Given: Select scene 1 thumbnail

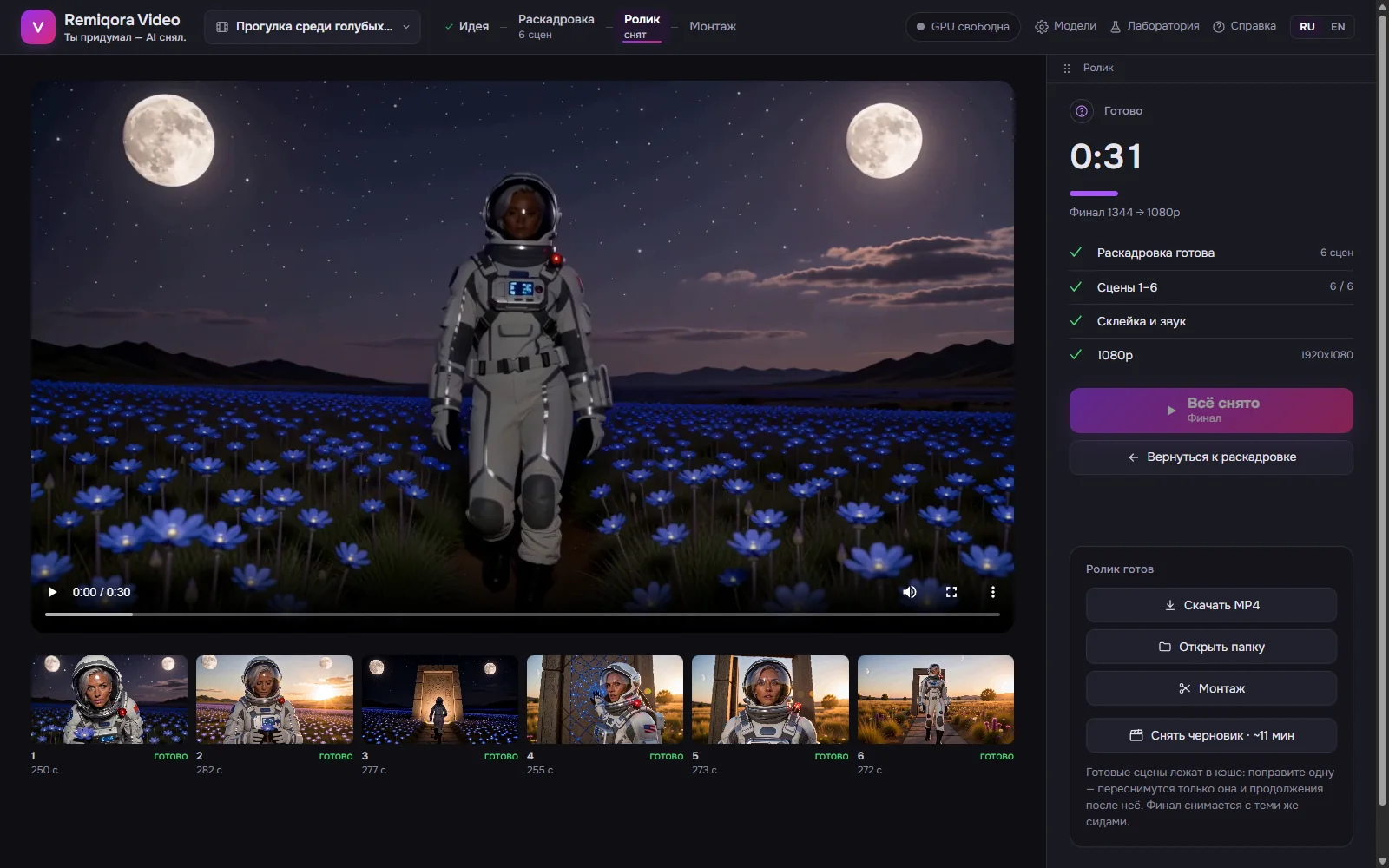Looking at the screenshot, I should pos(109,700).
